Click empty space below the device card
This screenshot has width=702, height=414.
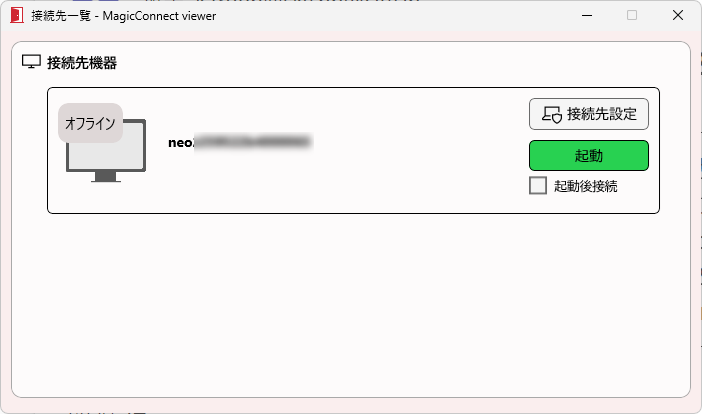tap(351, 304)
